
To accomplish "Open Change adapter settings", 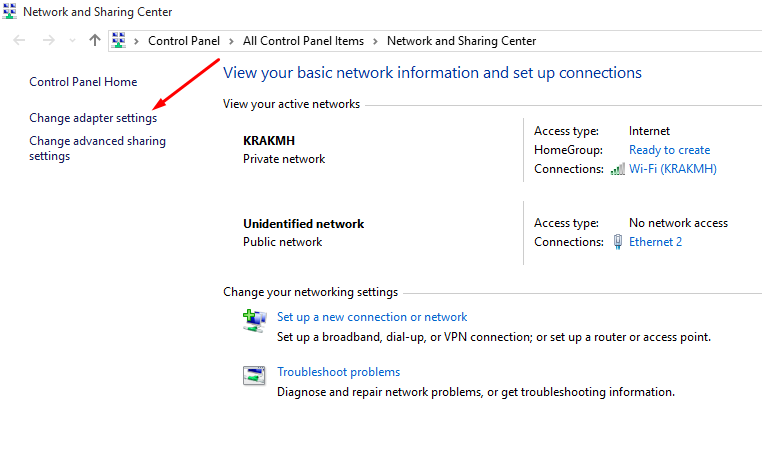I will pos(93,118).
